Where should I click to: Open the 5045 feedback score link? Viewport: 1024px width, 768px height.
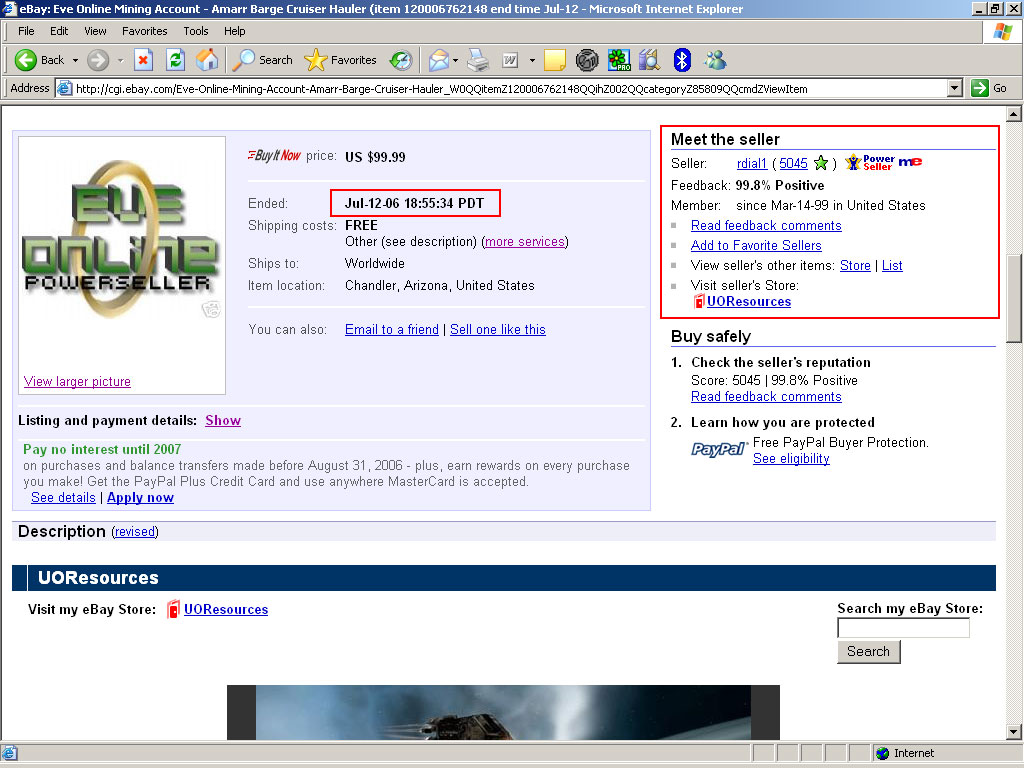tap(793, 163)
